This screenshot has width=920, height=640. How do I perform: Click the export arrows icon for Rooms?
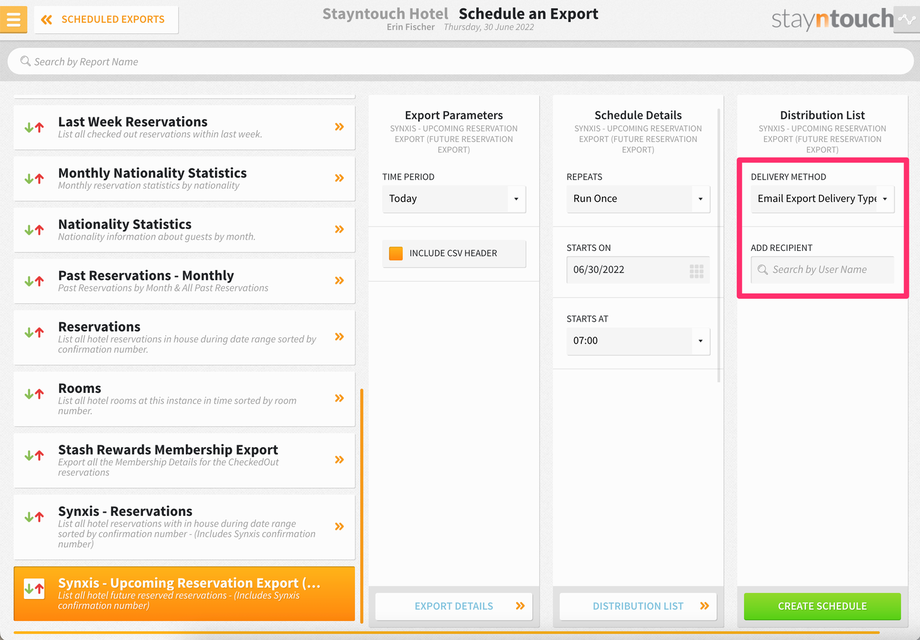34,394
